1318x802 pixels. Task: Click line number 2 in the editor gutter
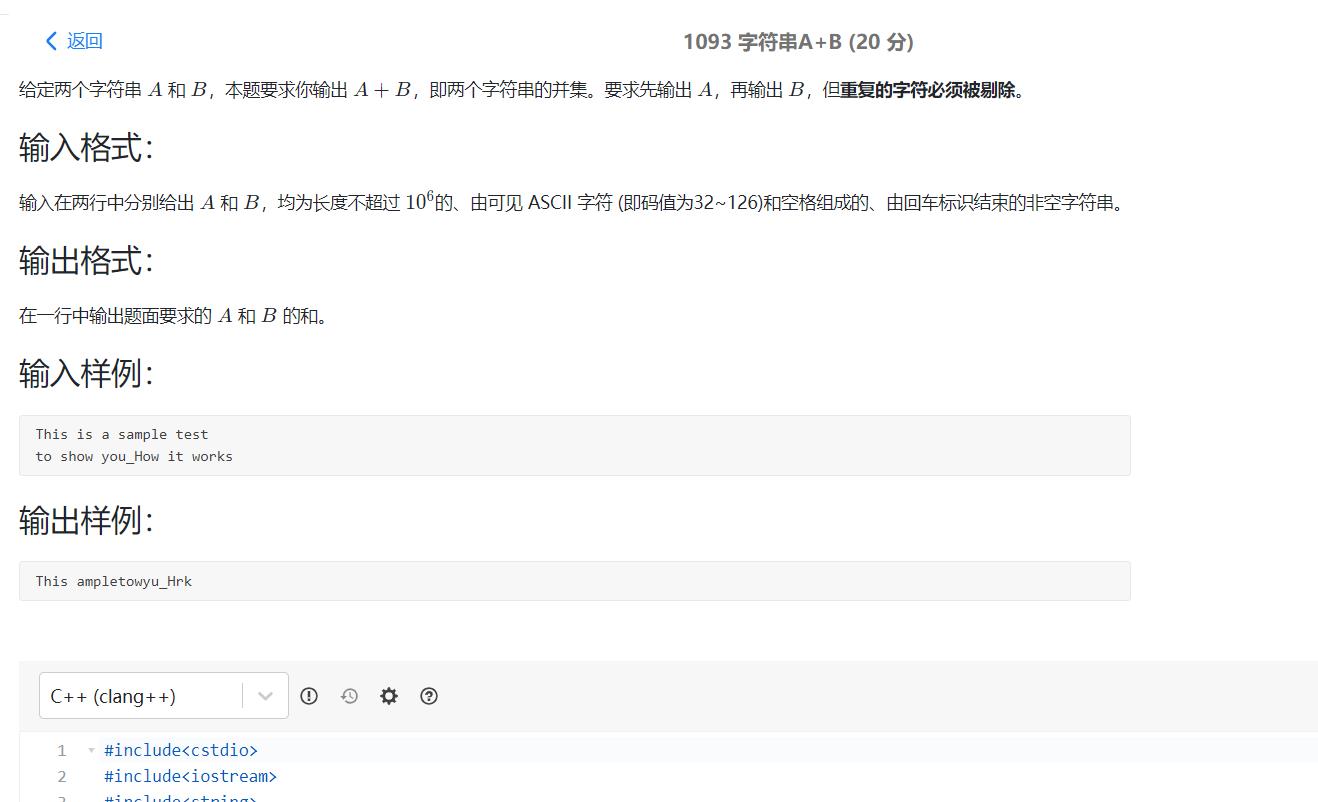pyautogui.click(x=61, y=776)
